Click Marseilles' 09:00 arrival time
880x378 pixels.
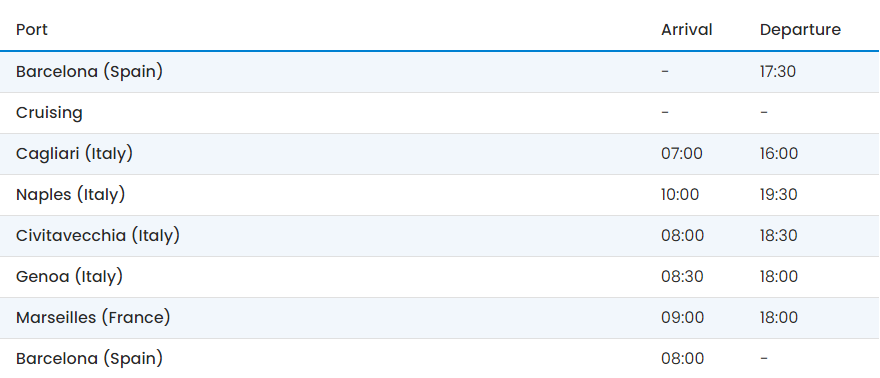[682, 317]
